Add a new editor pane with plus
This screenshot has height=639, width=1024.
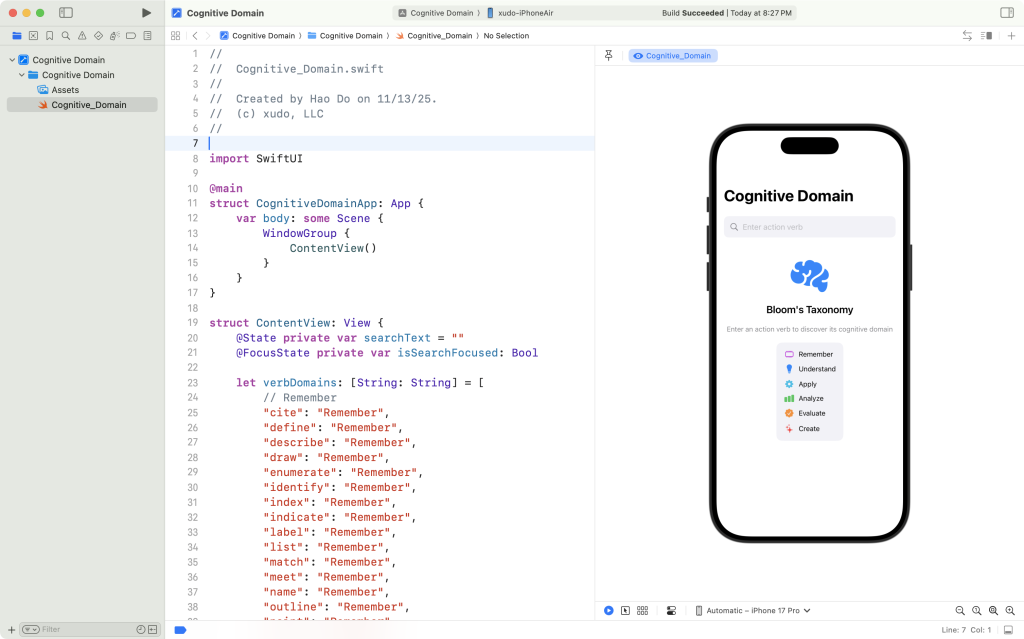click(1011, 35)
